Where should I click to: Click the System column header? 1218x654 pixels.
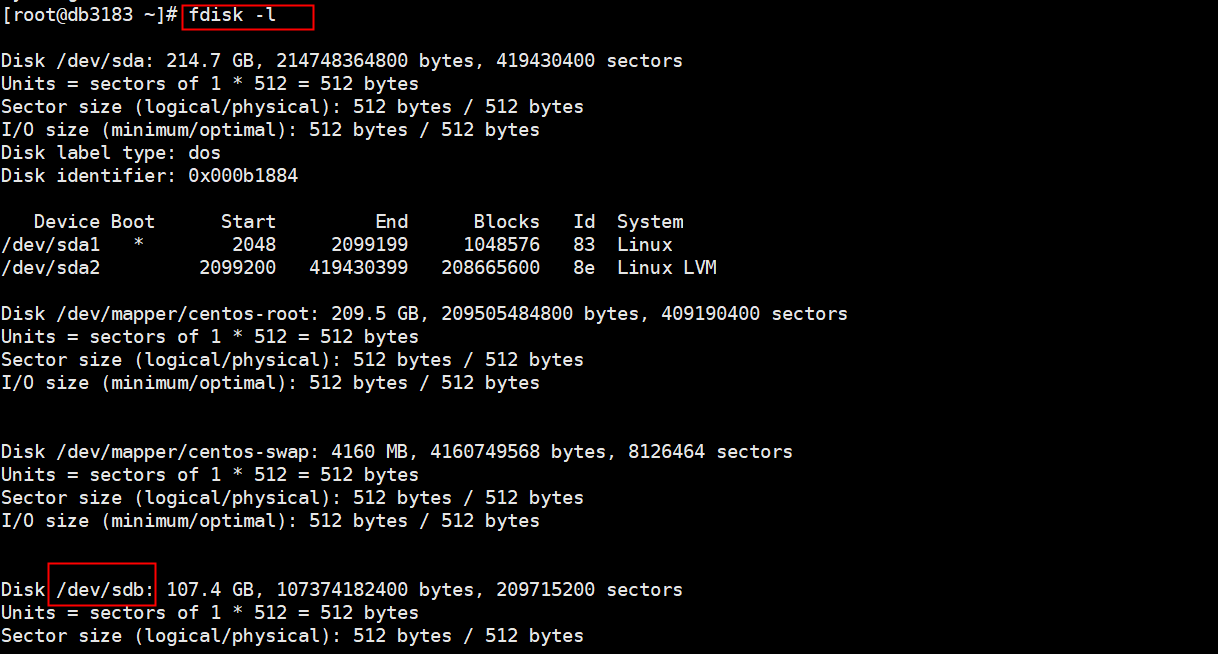[650, 222]
